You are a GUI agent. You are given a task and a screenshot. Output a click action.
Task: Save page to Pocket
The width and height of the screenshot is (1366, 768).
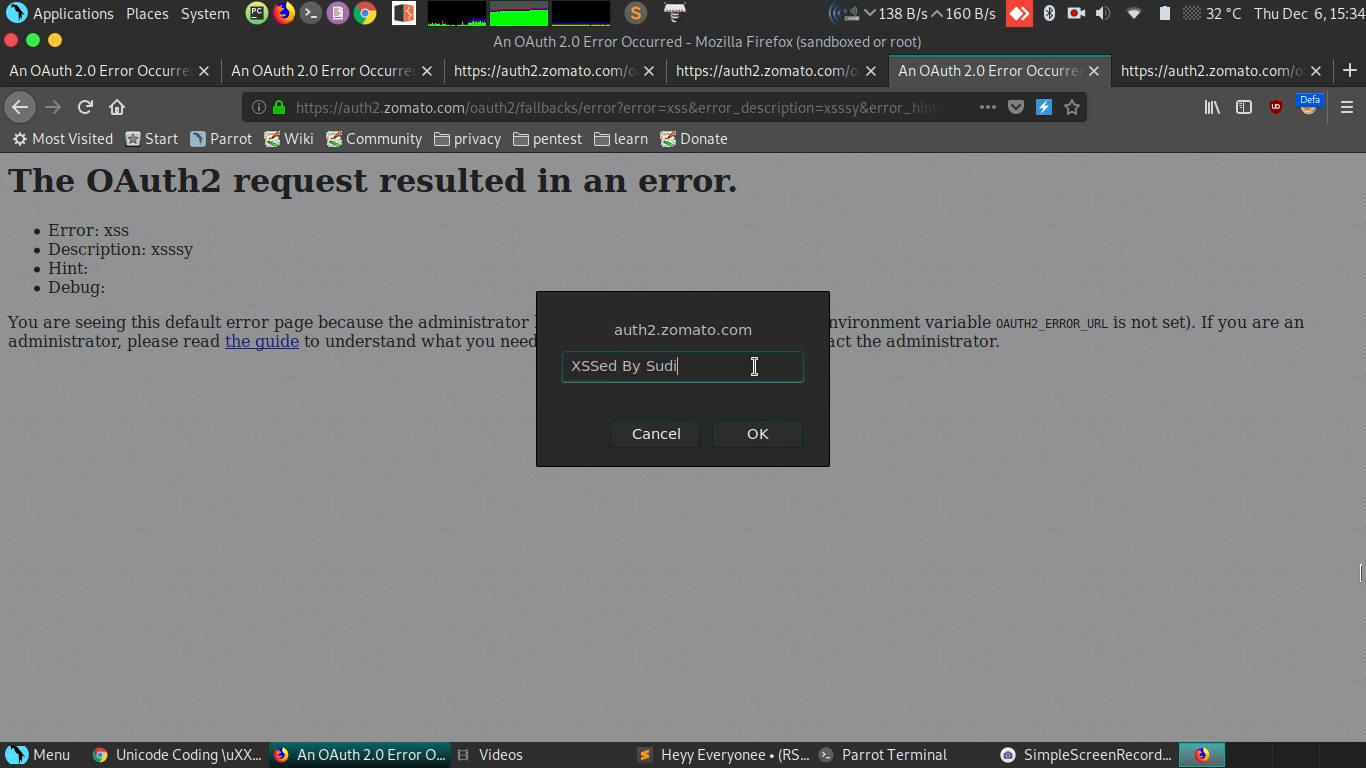[x=1016, y=107]
